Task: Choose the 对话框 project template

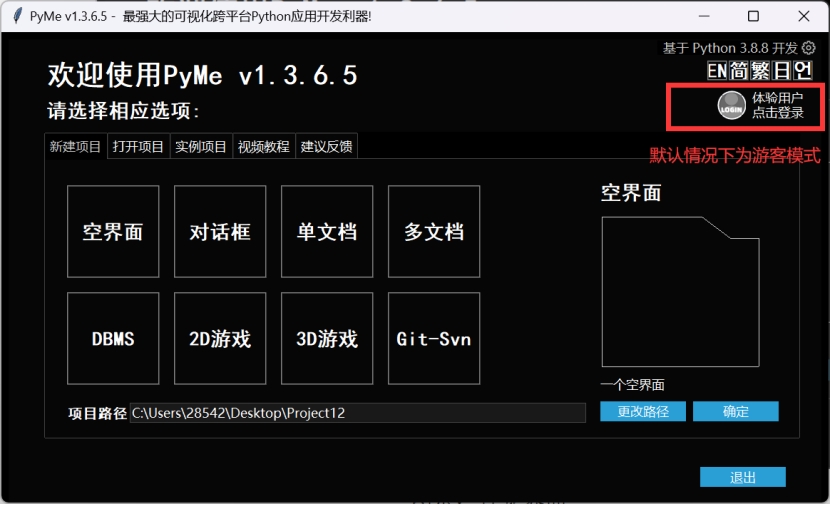Action: [220, 231]
